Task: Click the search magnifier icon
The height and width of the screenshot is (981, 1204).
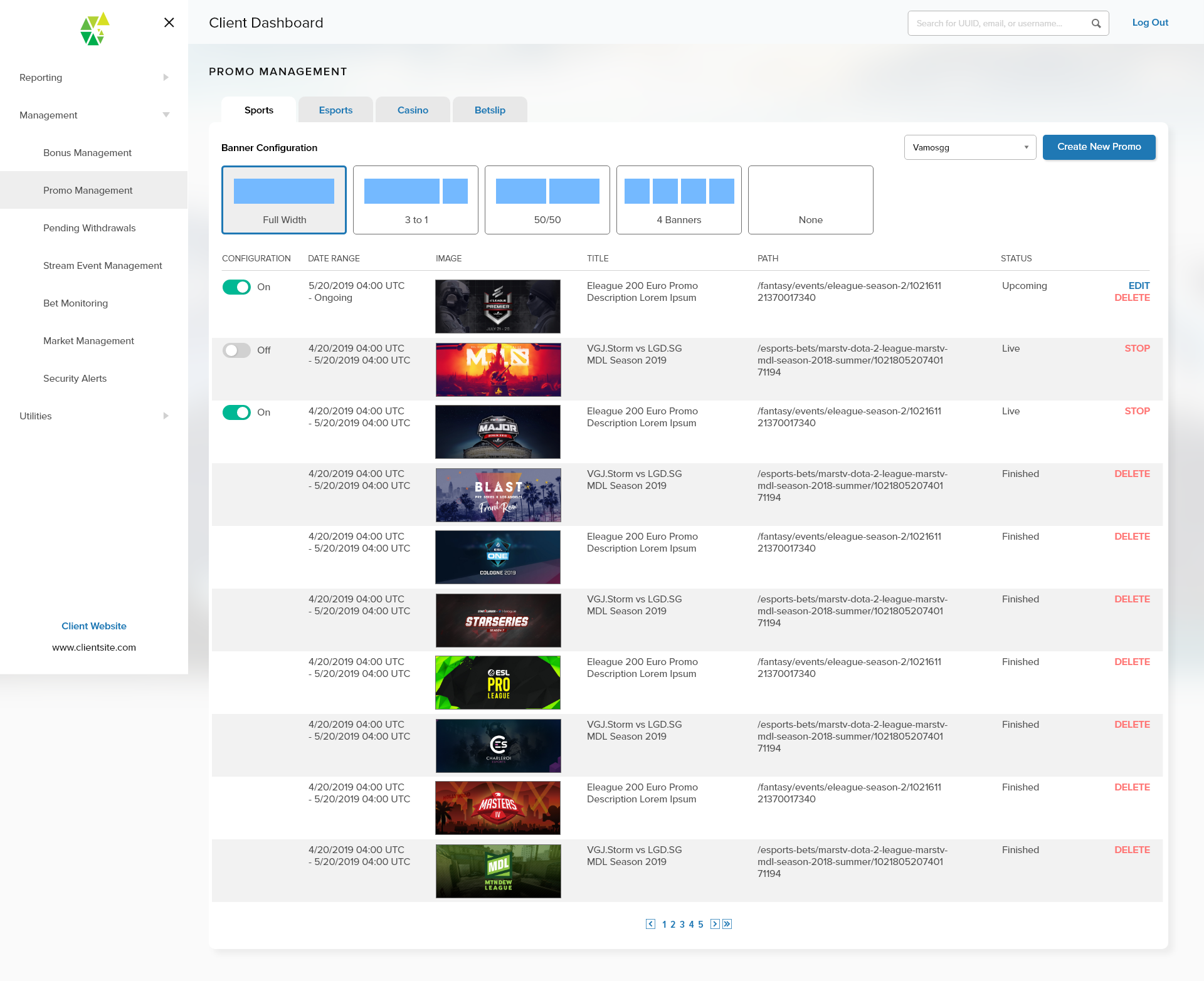Action: [1096, 23]
